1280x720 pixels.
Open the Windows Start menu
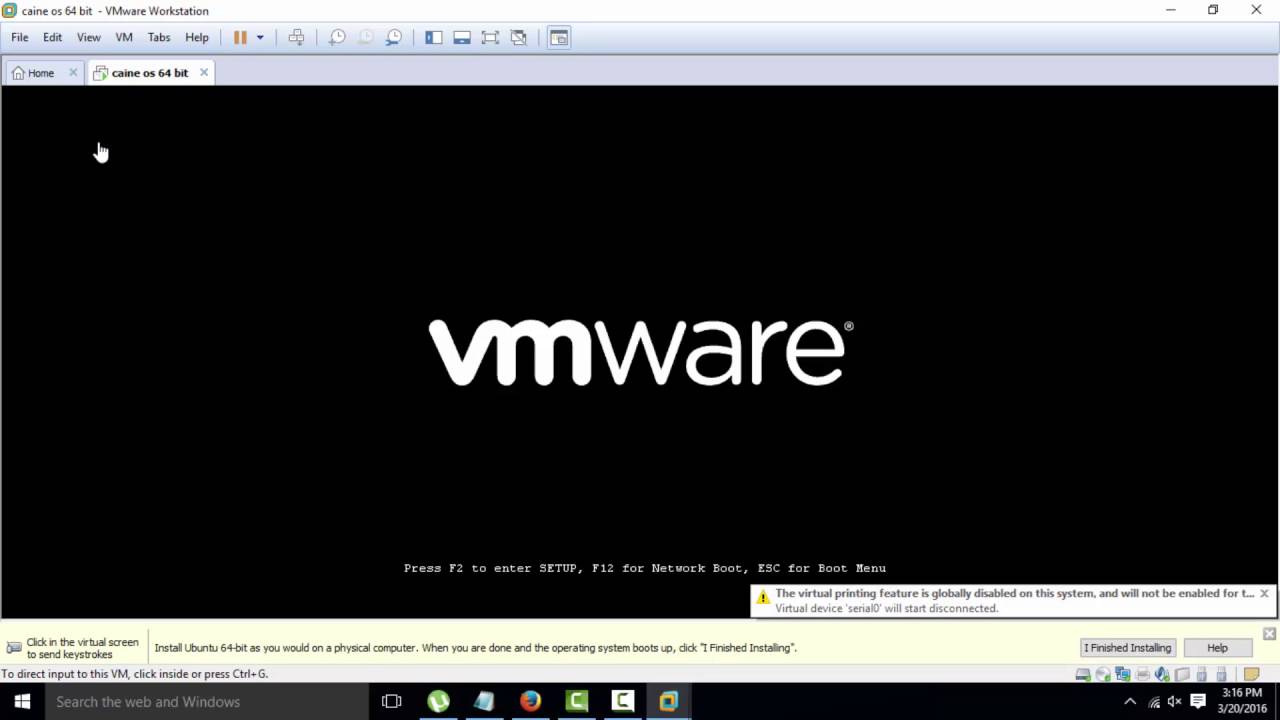[23, 702]
